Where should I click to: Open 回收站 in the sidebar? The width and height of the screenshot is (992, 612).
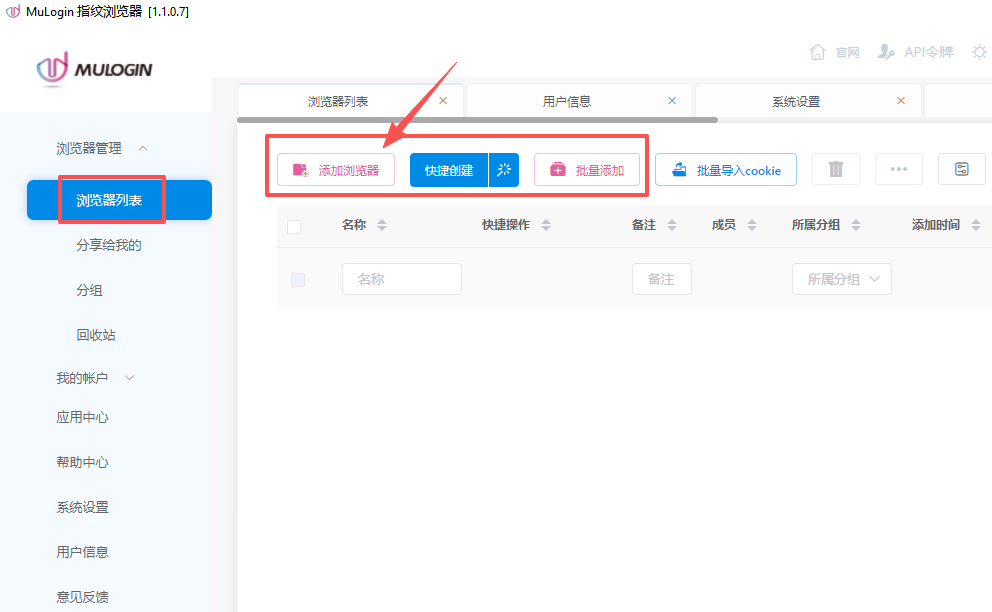[x=96, y=335]
